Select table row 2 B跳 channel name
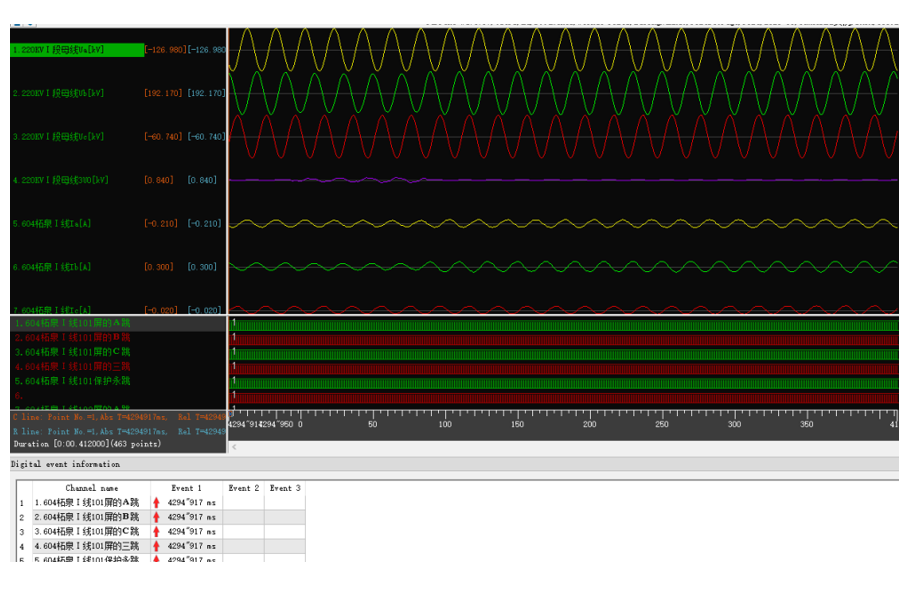904x597 pixels. point(86,517)
